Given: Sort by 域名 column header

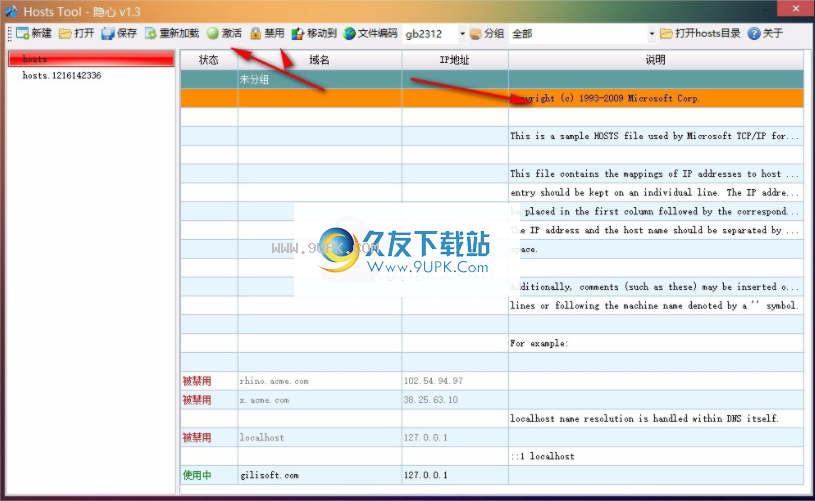Looking at the screenshot, I should [x=320, y=60].
